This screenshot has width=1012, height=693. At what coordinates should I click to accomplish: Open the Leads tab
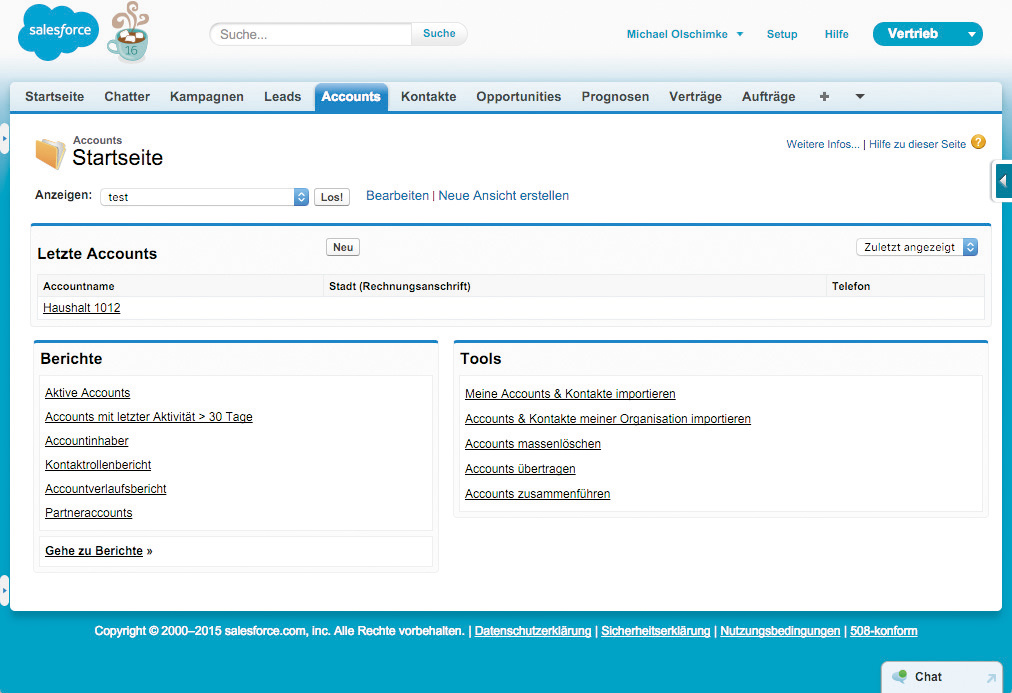point(283,96)
